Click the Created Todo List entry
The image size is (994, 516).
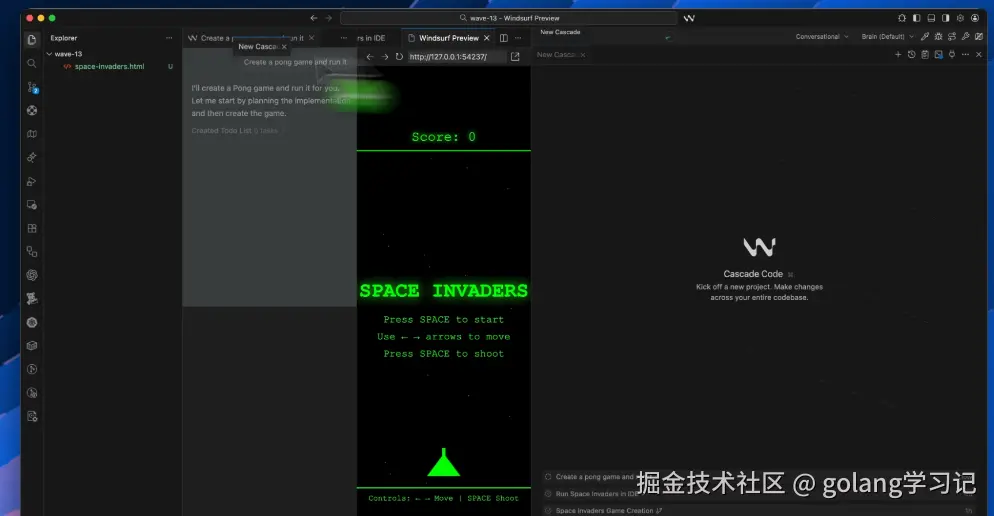pyautogui.click(x=234, y=131)
